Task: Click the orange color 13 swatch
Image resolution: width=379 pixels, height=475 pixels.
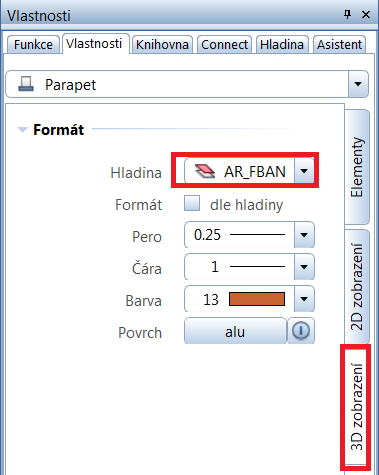Action: pos(257,299)
